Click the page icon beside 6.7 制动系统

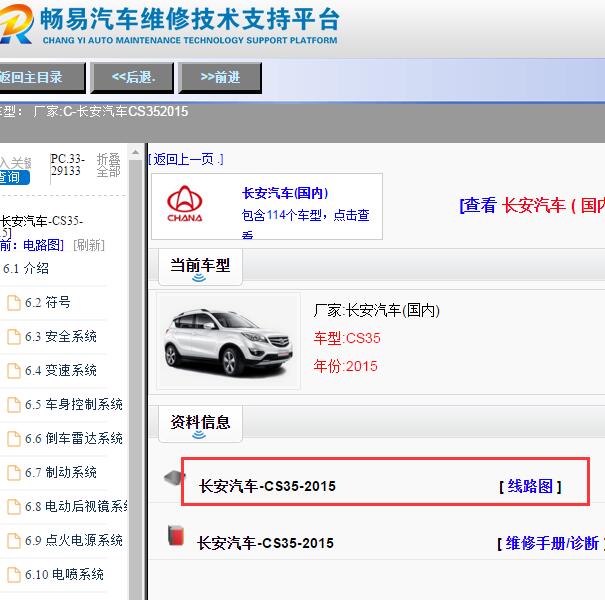14,473
